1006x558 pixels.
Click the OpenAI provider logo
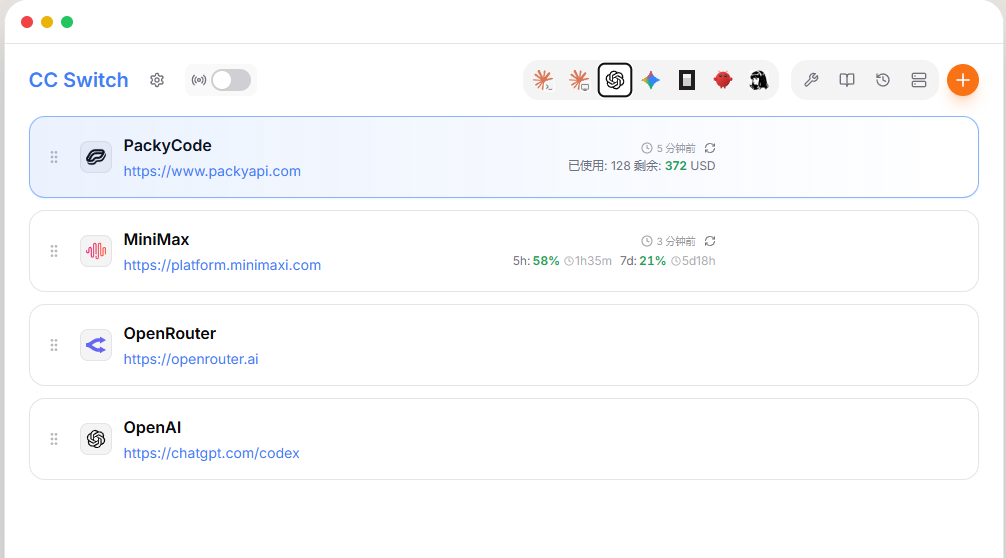click(x=96, y=439)
